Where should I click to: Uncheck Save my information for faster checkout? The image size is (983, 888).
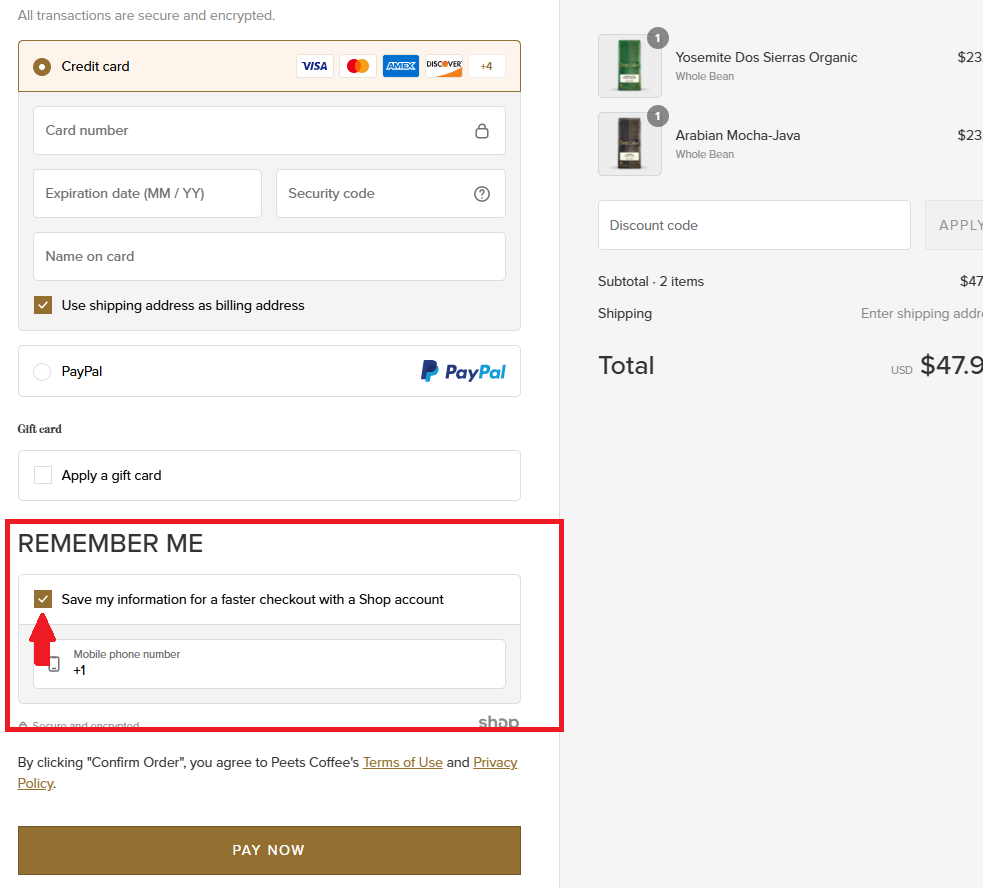coord(43,599)
